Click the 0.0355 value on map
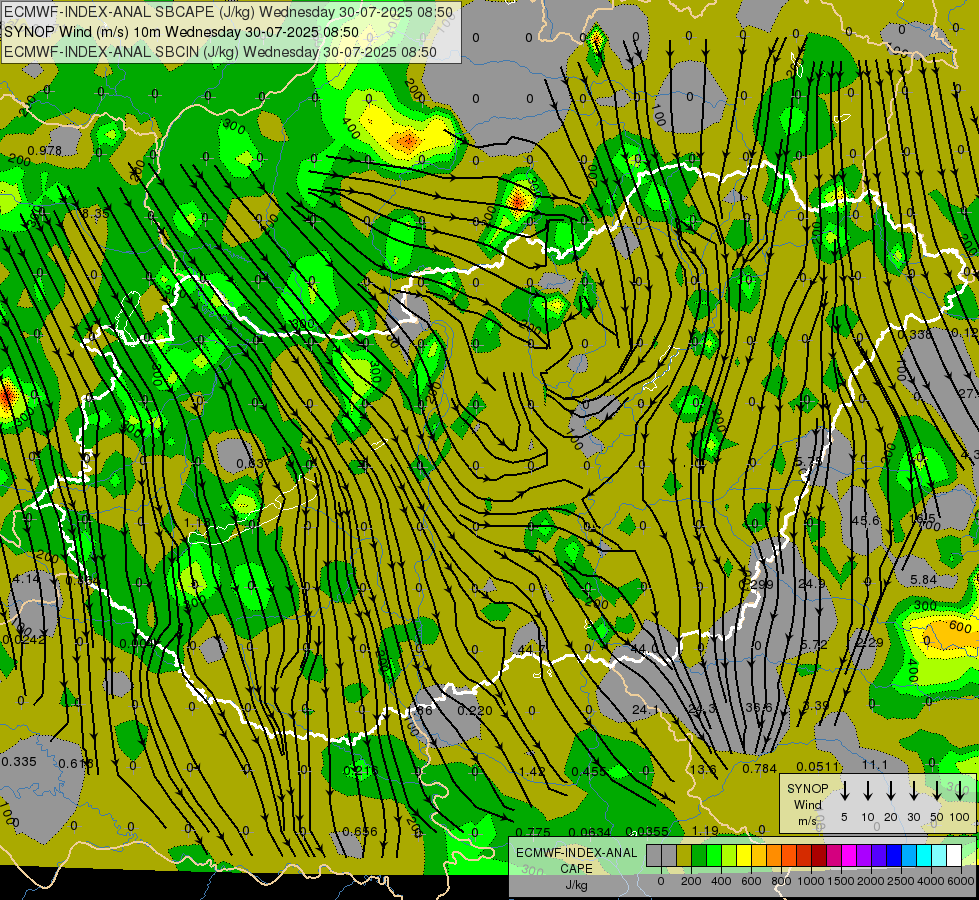979x900 pixels. pos(647,831)
